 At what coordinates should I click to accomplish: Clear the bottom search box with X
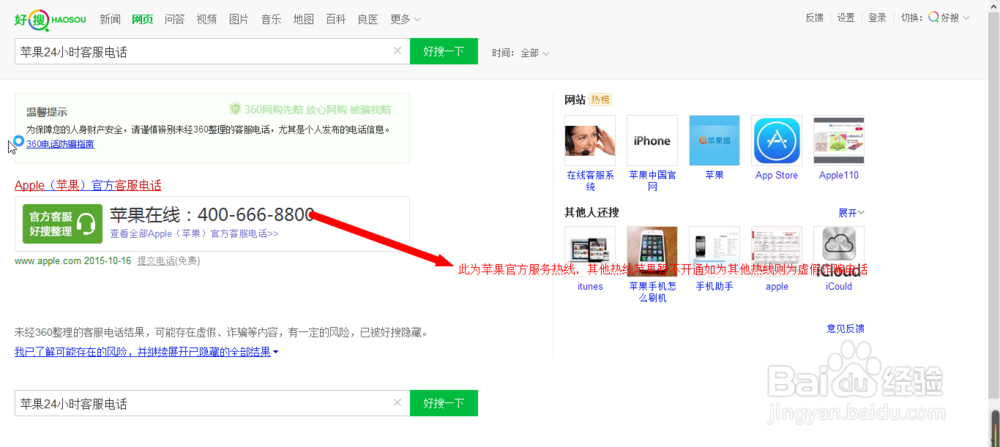[x=397, y=402]
